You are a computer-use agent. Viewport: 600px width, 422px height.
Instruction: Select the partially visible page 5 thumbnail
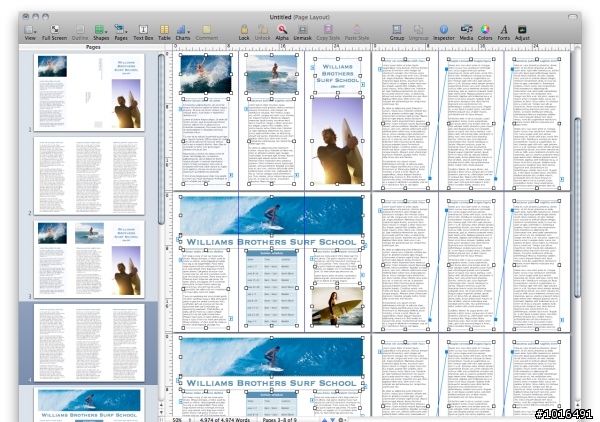point(89,404)
